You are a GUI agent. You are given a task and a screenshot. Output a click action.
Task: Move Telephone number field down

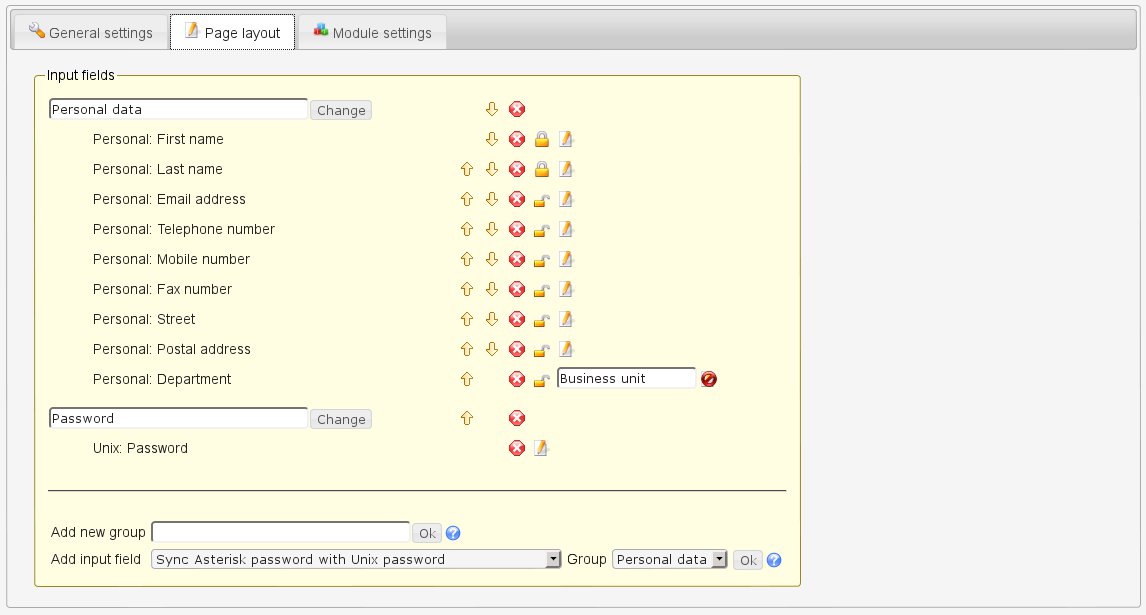click(x=491, y=230)
